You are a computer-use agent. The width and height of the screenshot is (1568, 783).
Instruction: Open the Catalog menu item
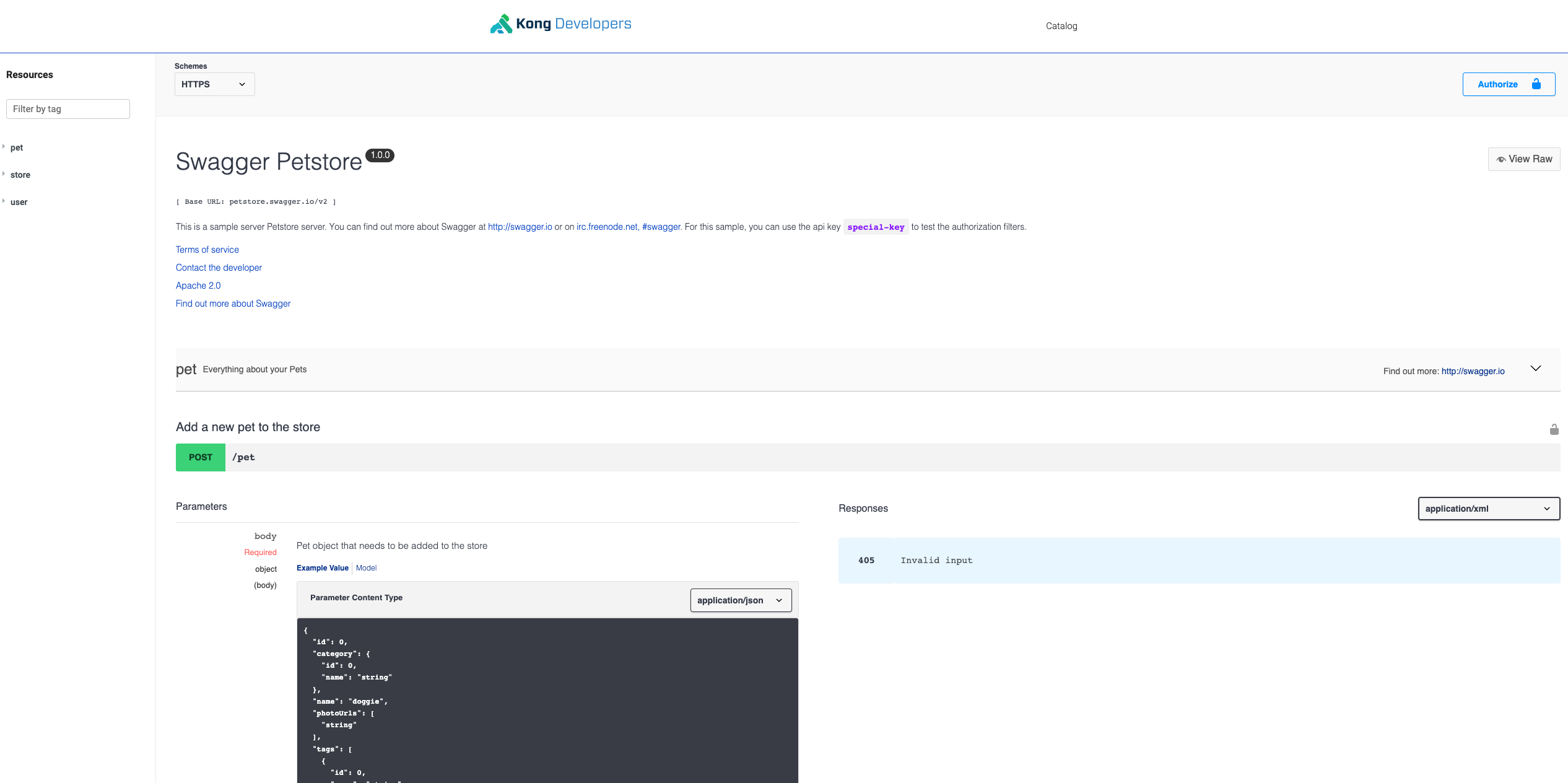click(x=1061, y=25)
